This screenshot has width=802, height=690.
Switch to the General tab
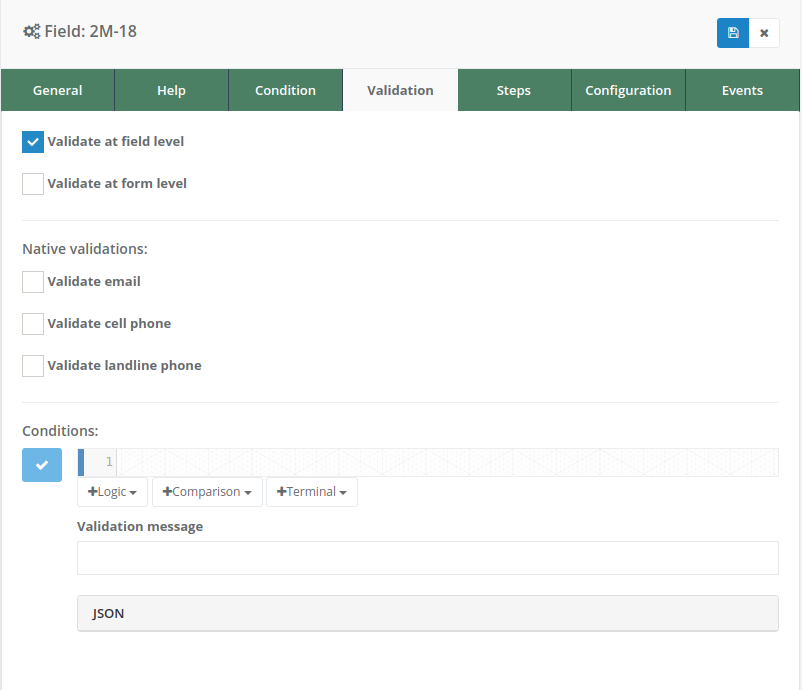click(x=58, y=90)
